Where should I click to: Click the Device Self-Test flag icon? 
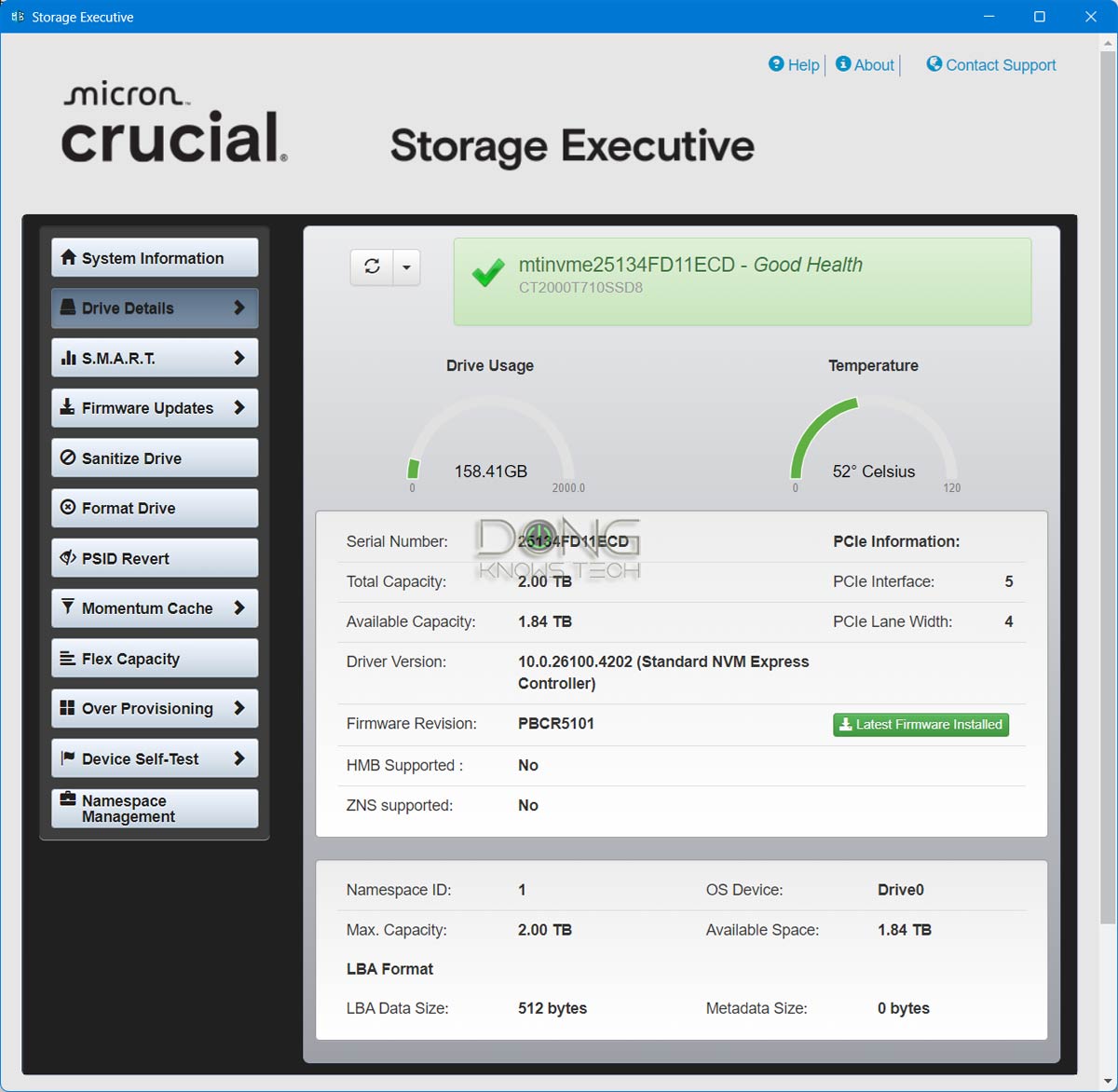point(67,758)
